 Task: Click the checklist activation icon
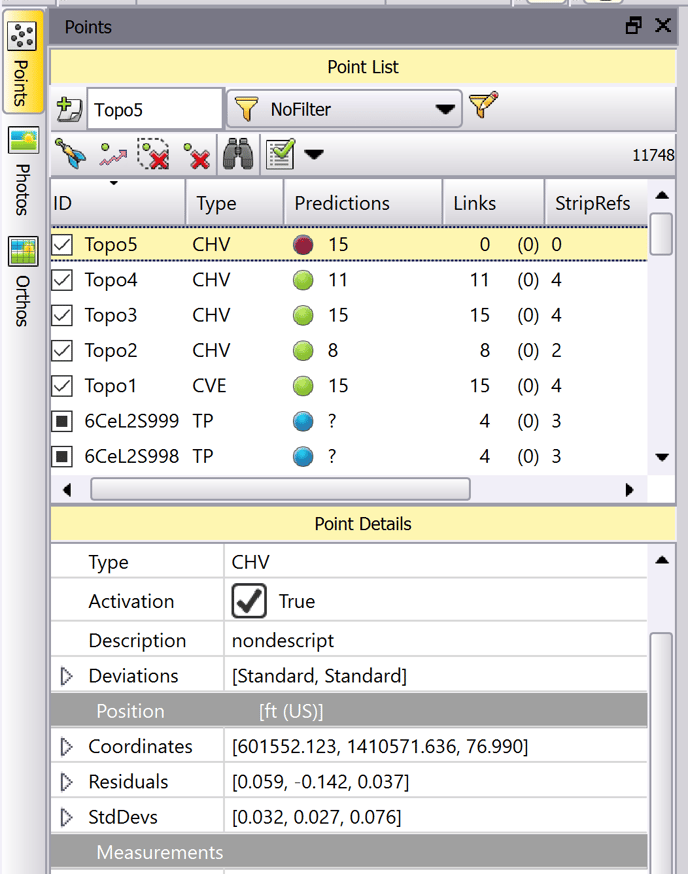click(x=280, y=154)
